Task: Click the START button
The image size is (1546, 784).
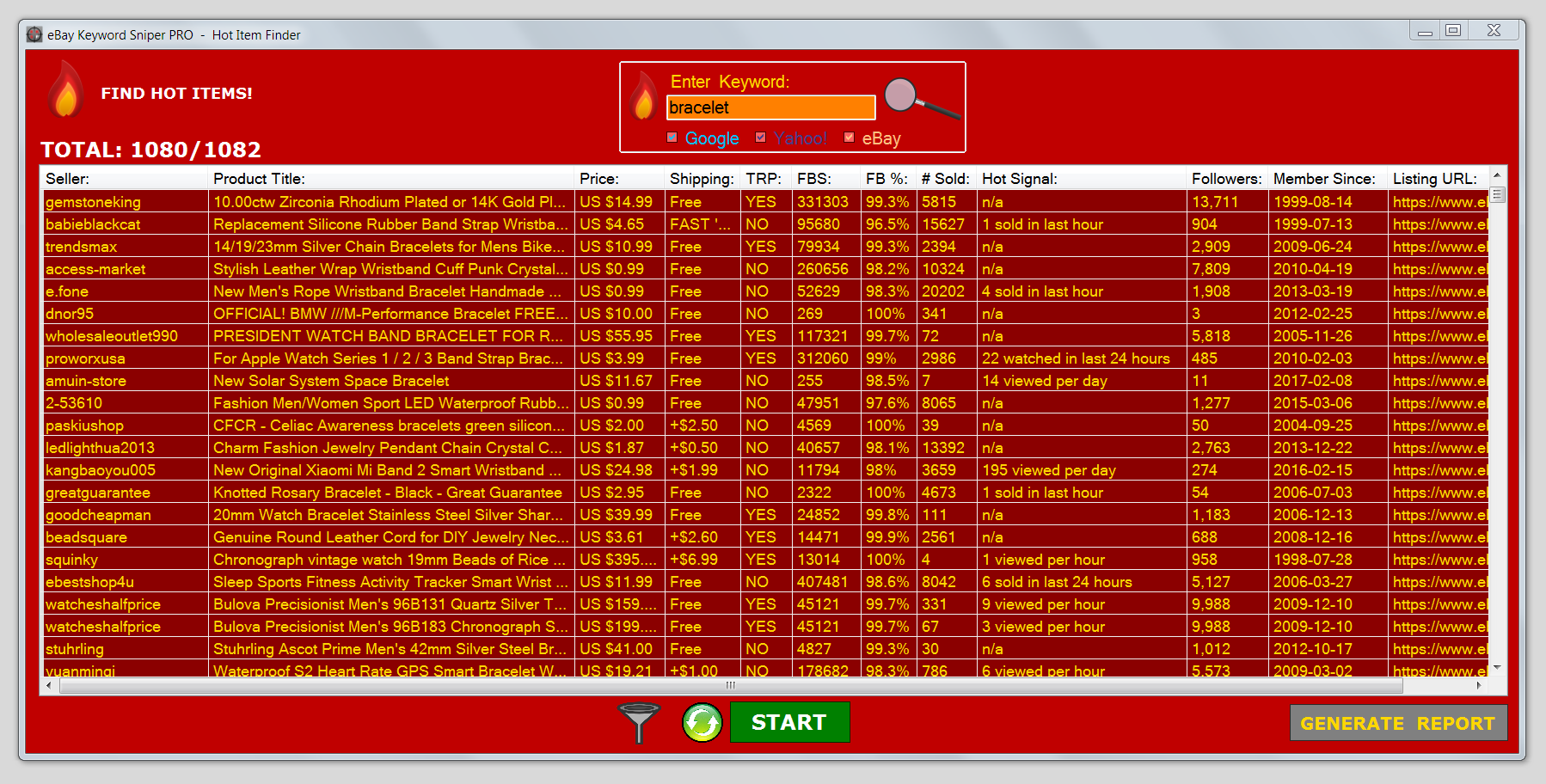Action: [x=789, y=722]
